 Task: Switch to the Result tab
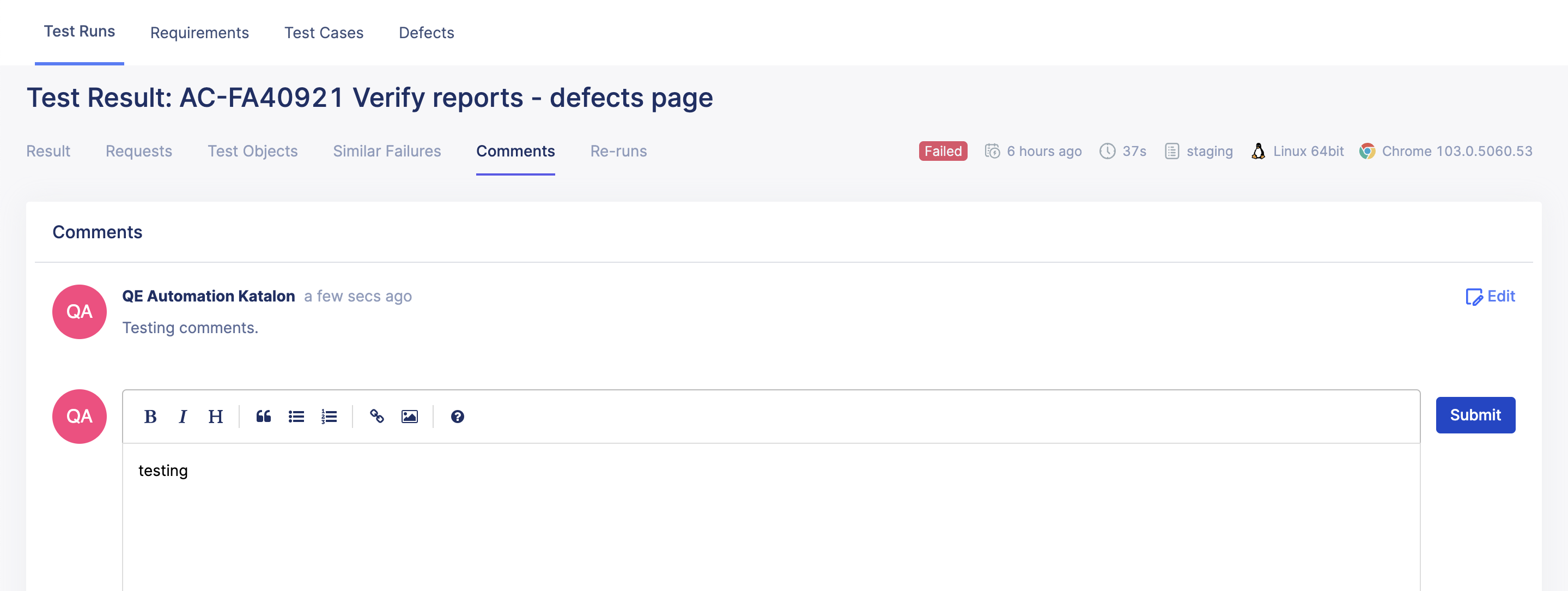pyautogui.click(x=48, y=151)
